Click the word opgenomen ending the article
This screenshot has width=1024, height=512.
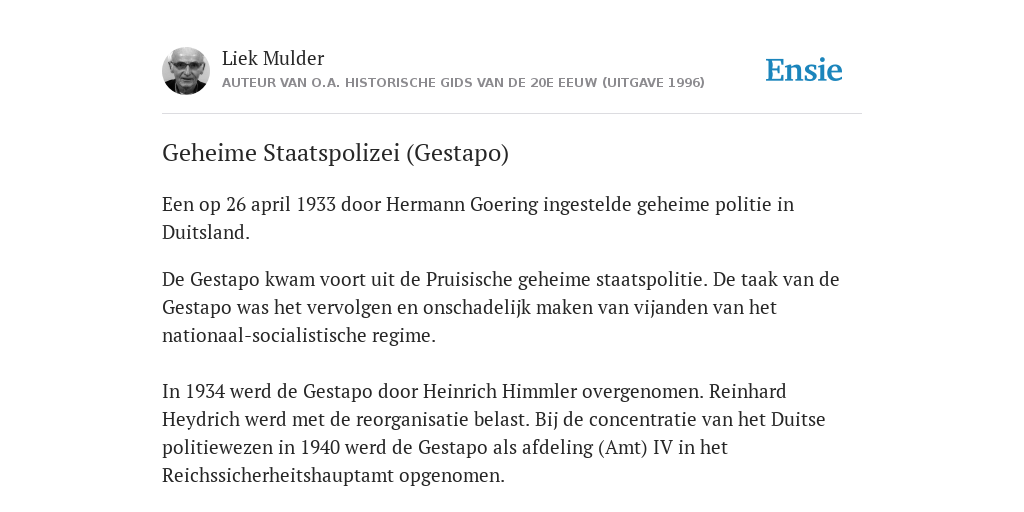pos(452,475)
